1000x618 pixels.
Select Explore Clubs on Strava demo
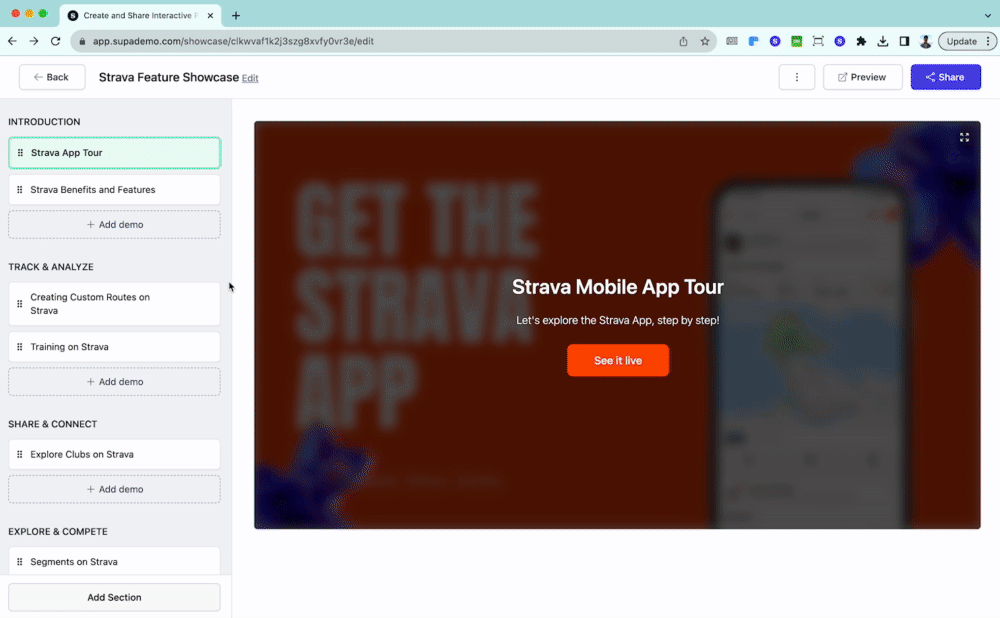click(x=114, y=454)
